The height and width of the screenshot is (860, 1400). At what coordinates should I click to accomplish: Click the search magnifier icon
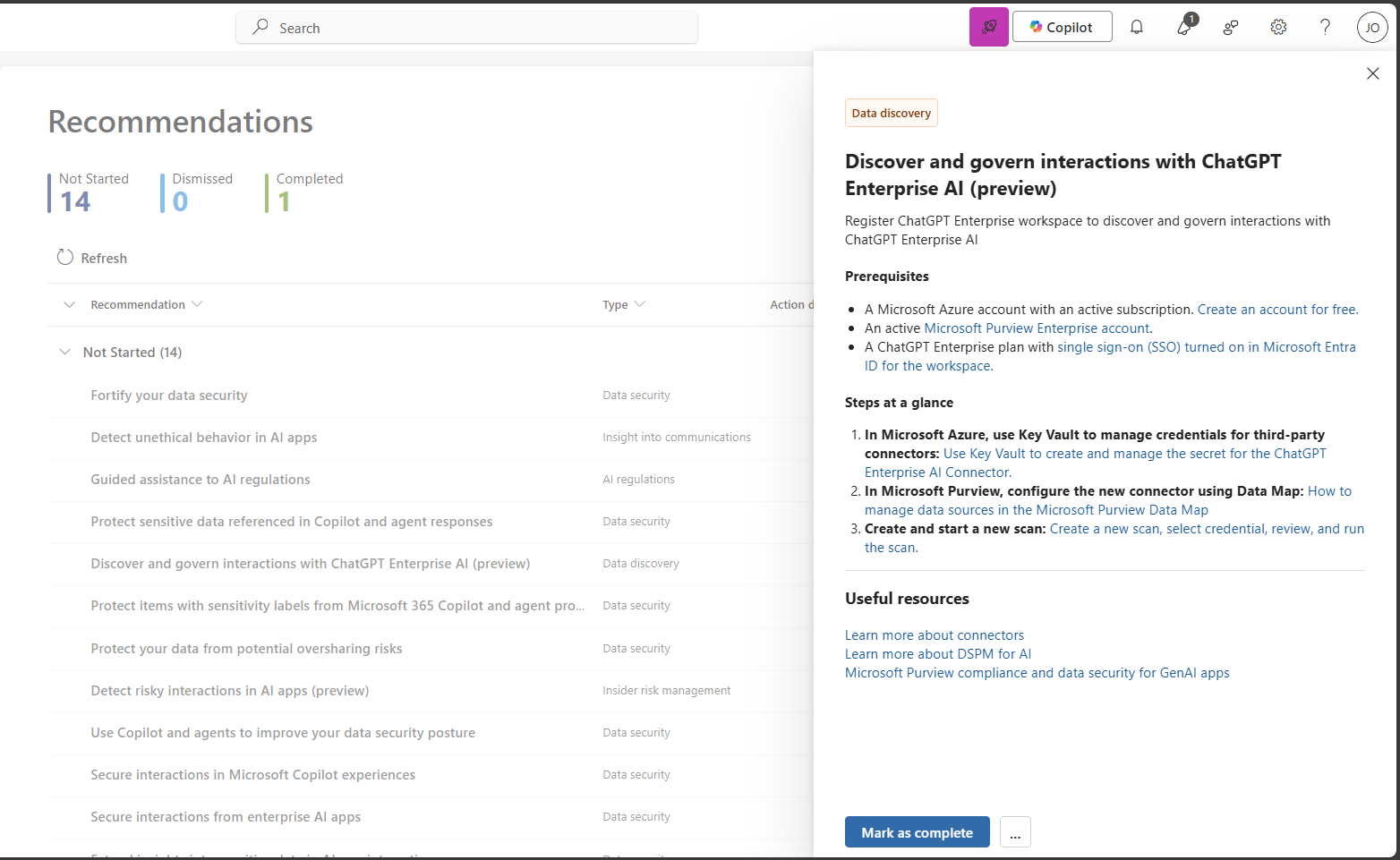pyautogui.click(x=260, y=27)
